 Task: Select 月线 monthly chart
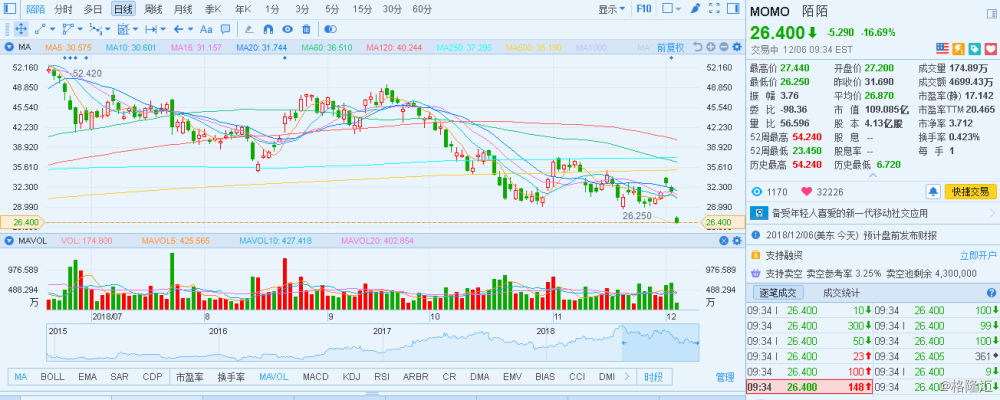[x=182, y=9]
